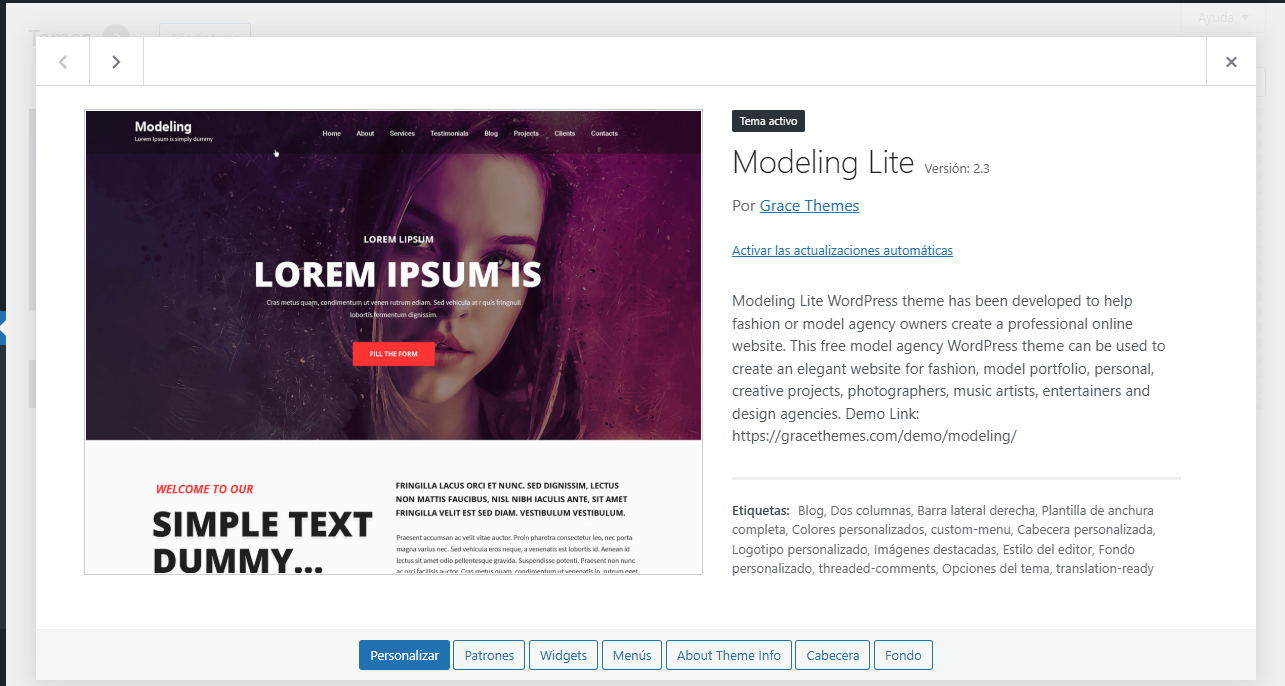Open the Ayuda dropdown behind the overlay
This screenshot has height=686, width=1285.
click(1222, 17)
